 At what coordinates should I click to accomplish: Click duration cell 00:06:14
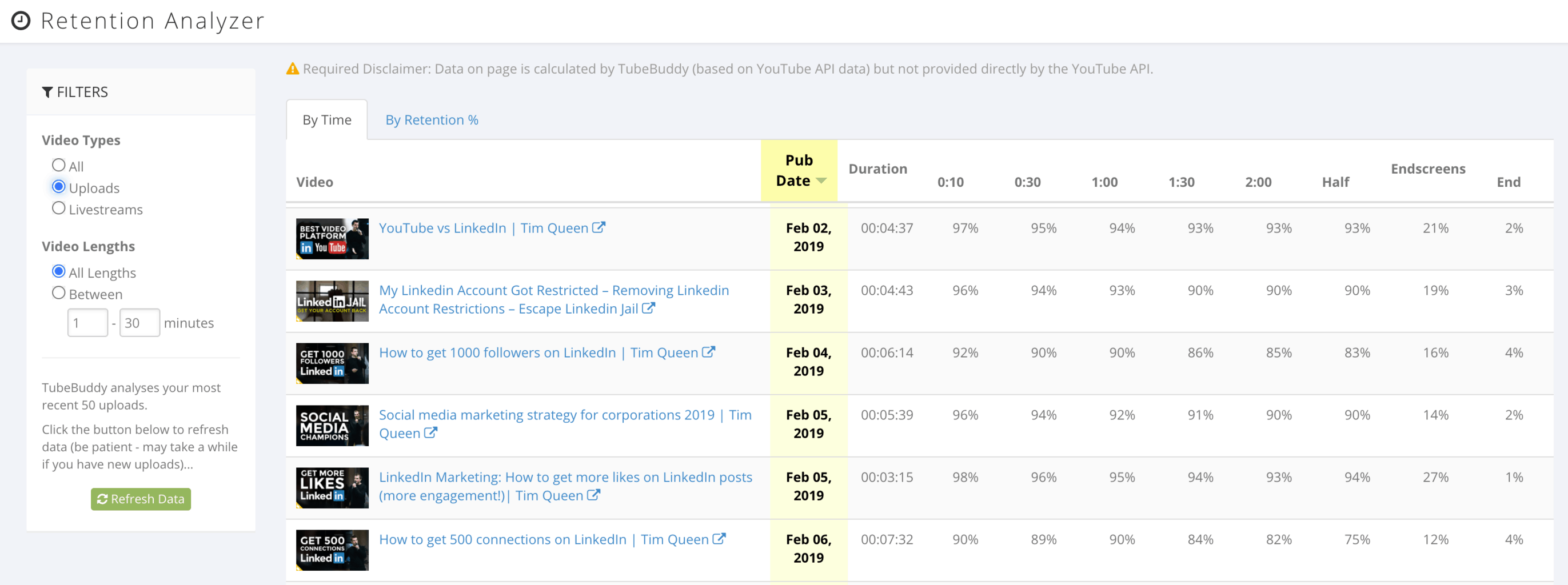tap(887, 352)
